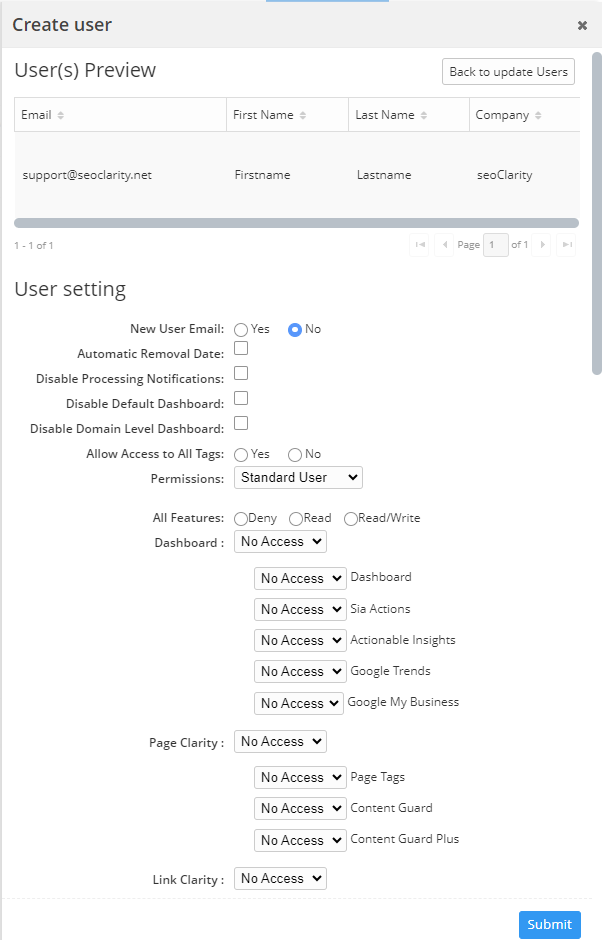Tick the Disable Default Dashboard checkbox
This screenshot has height=940, width=602.
click(241, 399)
